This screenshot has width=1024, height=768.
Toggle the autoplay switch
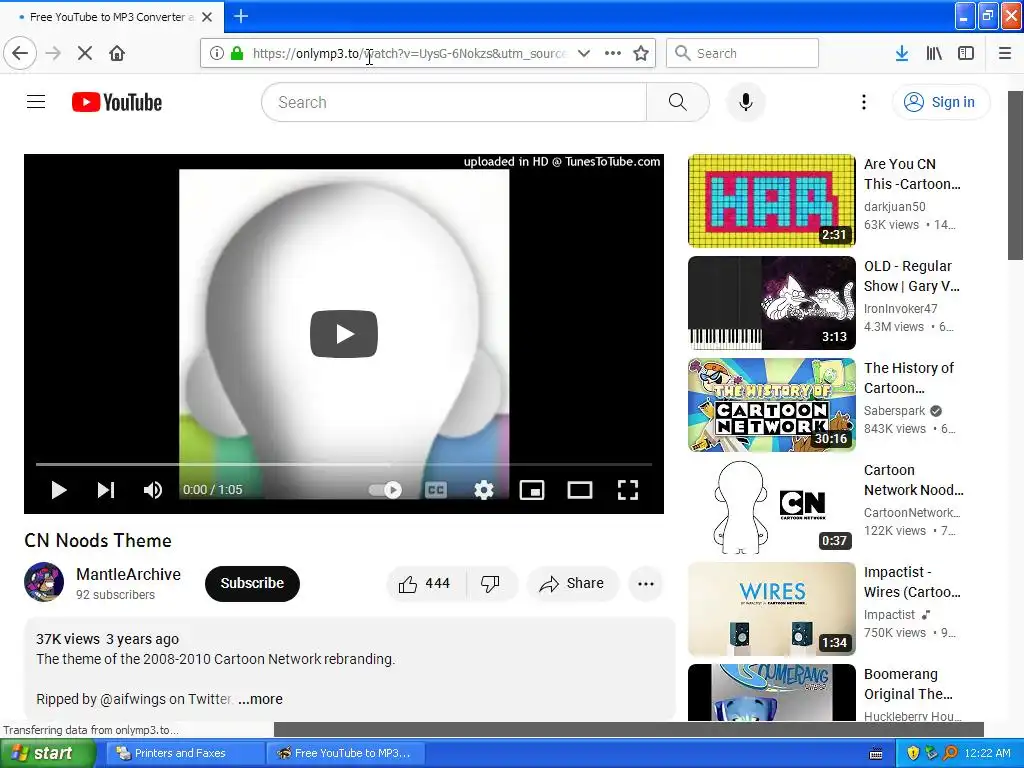(385, 490)
